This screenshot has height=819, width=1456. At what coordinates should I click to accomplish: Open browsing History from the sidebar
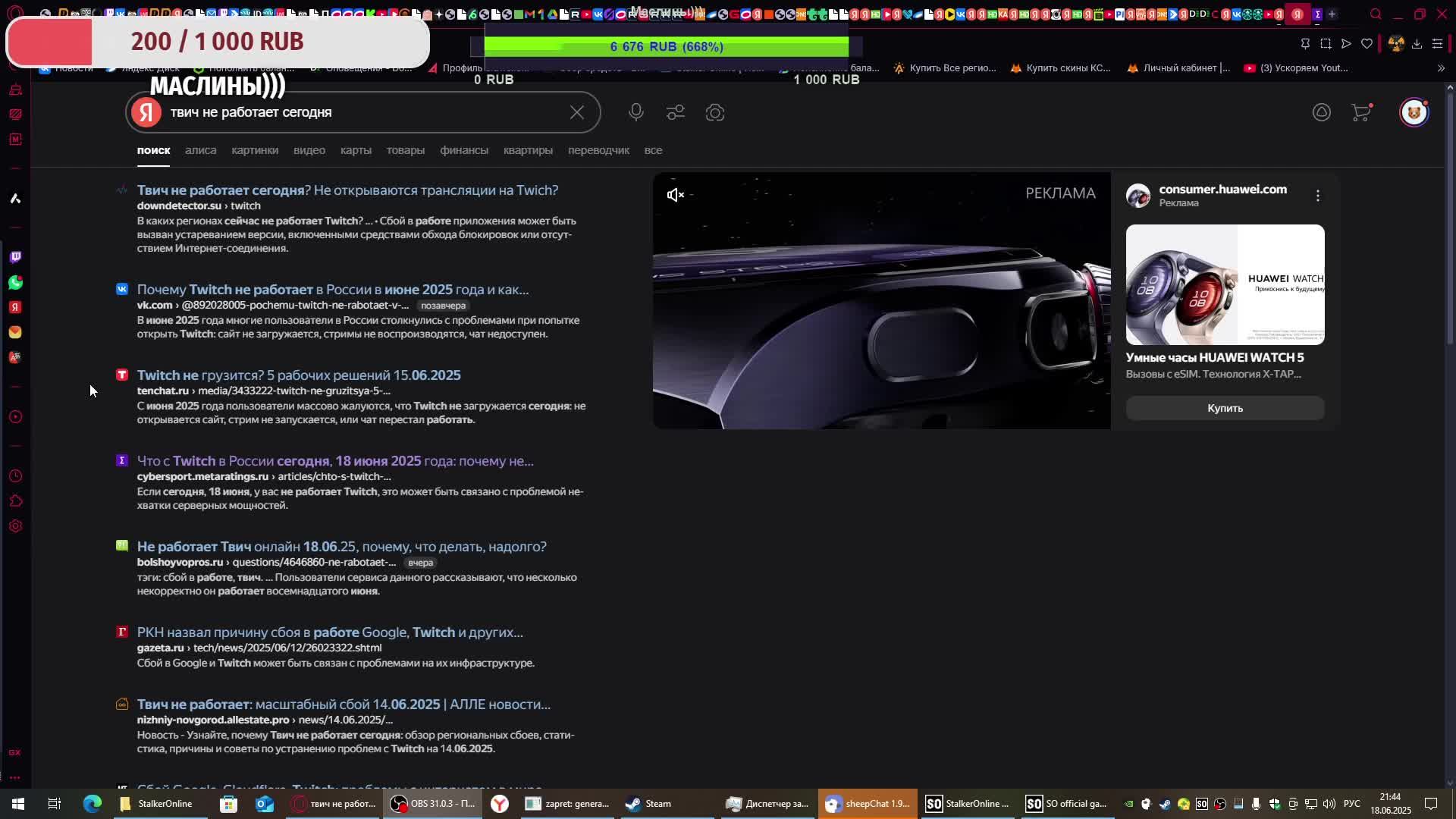pyautogui.click(x=15, y=476)
